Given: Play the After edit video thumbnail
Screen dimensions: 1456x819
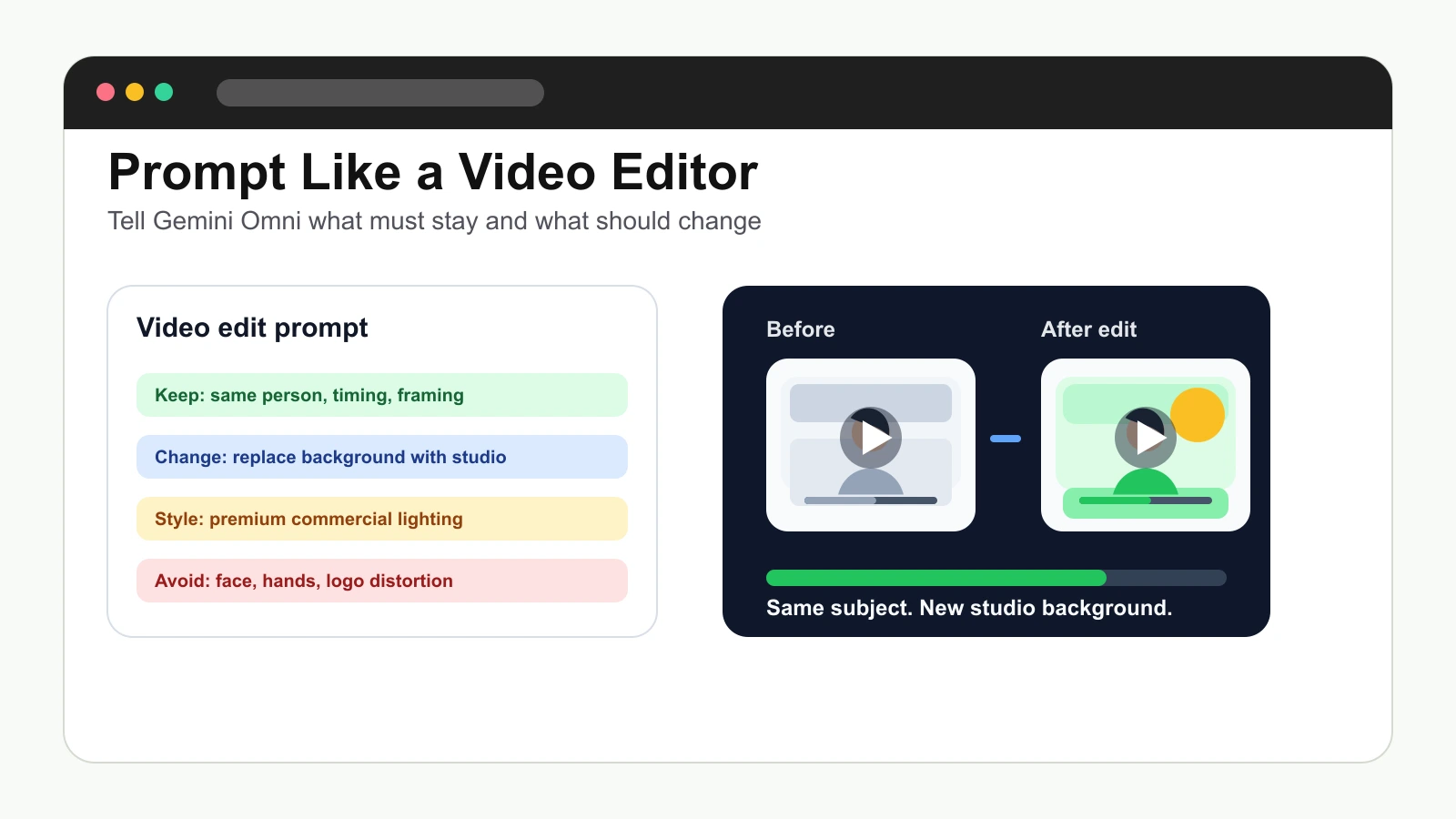Looking at the screenshot, I should pos(1146,438).
